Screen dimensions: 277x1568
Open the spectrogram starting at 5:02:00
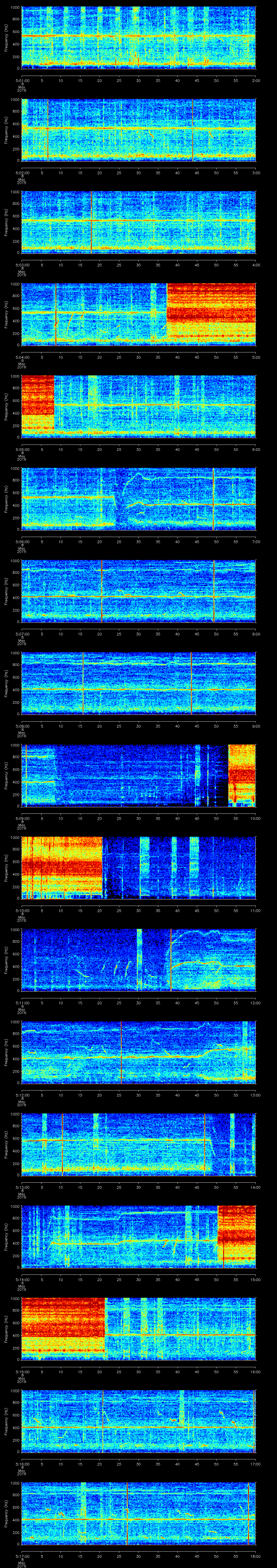(138, 130)
